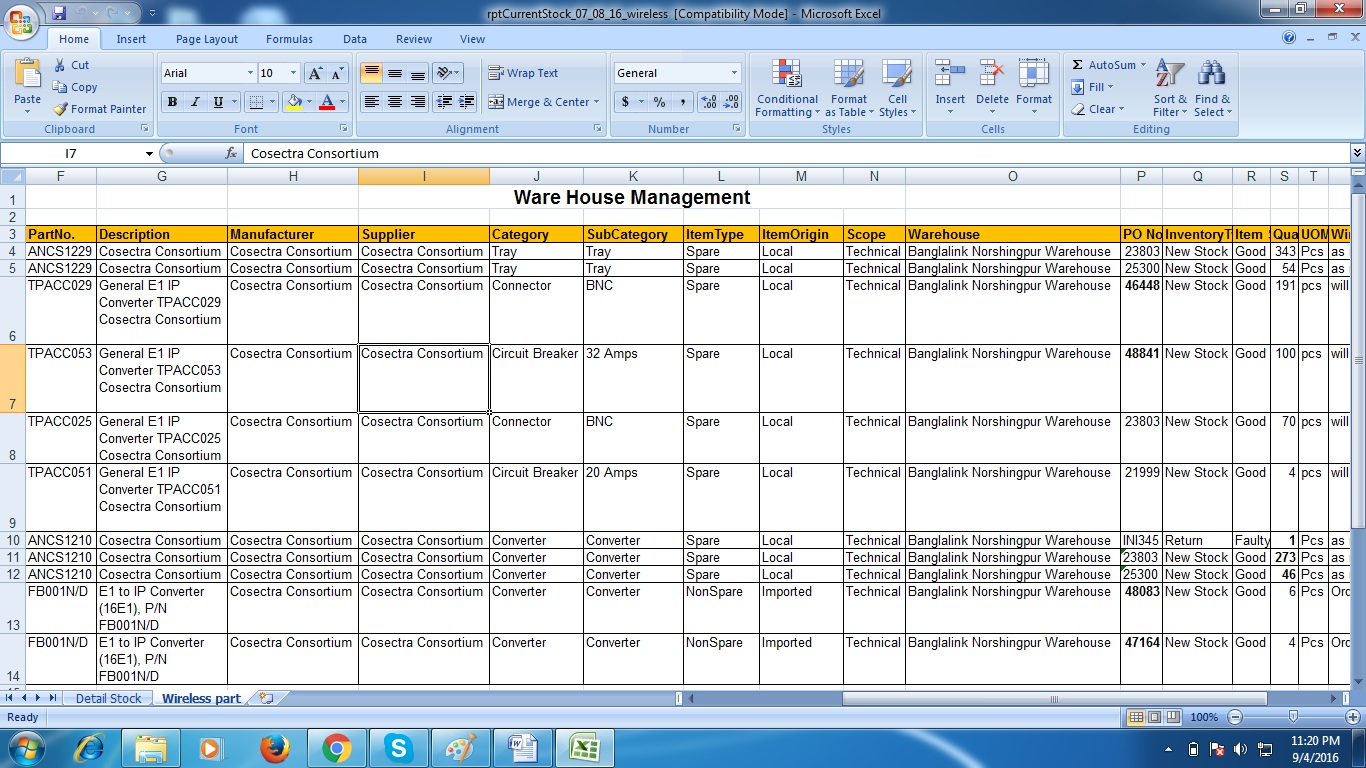Open the General number format dropdown
The image size is (1366, 768).
point(734,73)
